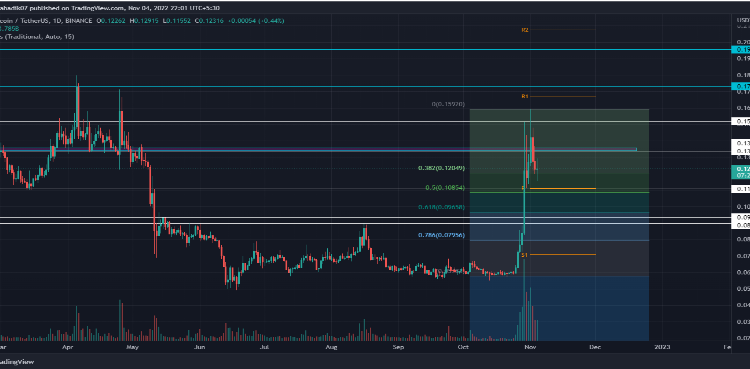The width and height of the screenshot is (750, 369).
Task: Select the R1 pivot label
Action: [524, 96]
